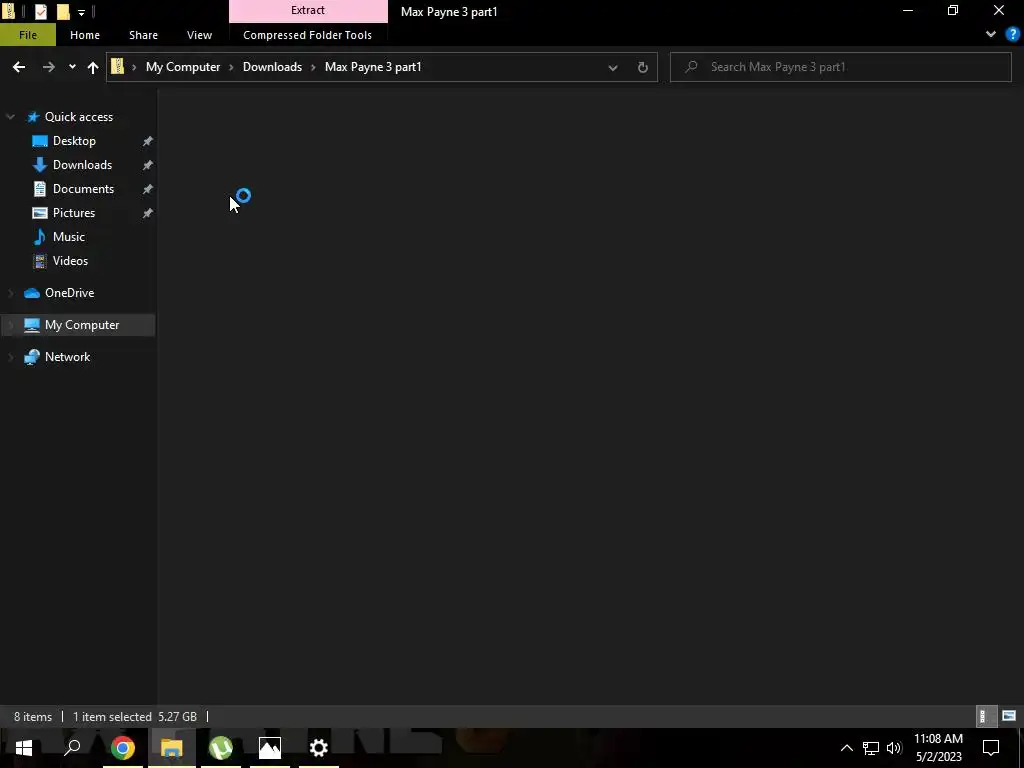
Task: Open address bar history dropdown
Action: point(613,67)
